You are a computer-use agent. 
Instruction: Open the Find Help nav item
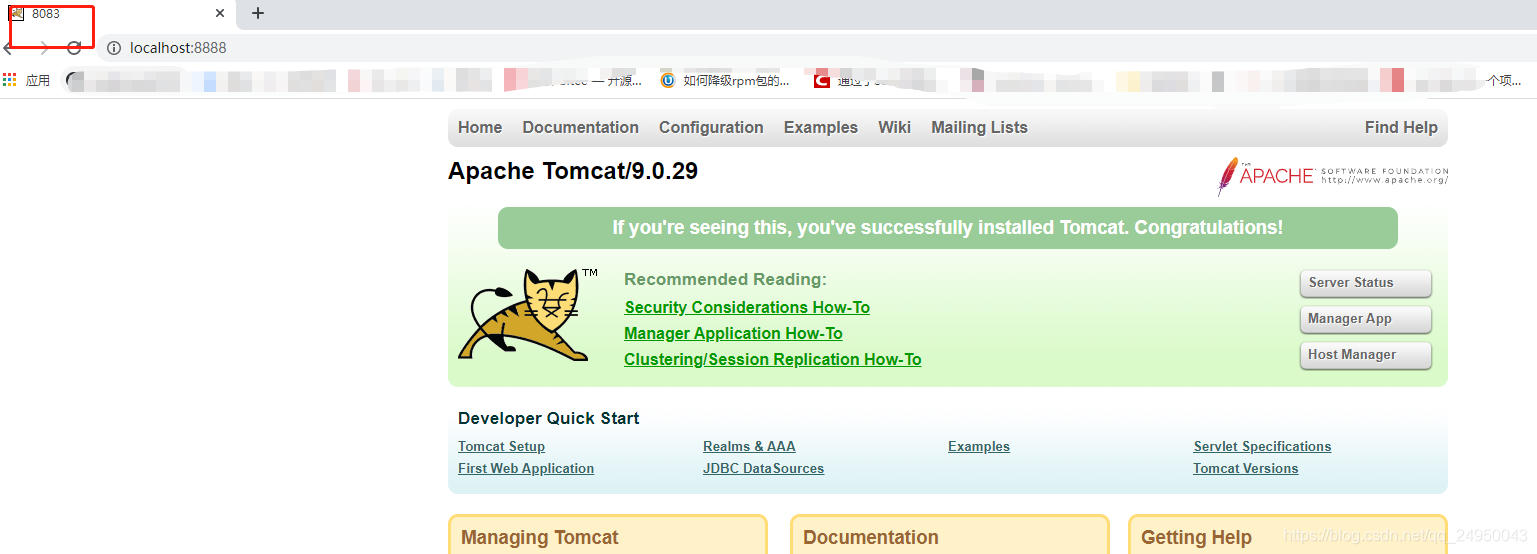tap(1401, 127)
